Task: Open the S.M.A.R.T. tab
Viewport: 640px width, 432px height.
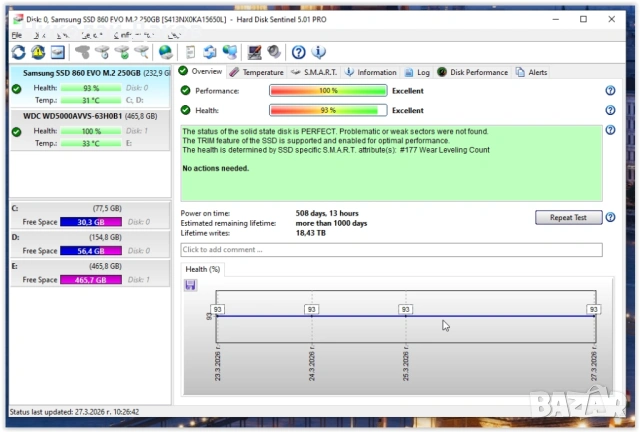Action: coord(313,72)
